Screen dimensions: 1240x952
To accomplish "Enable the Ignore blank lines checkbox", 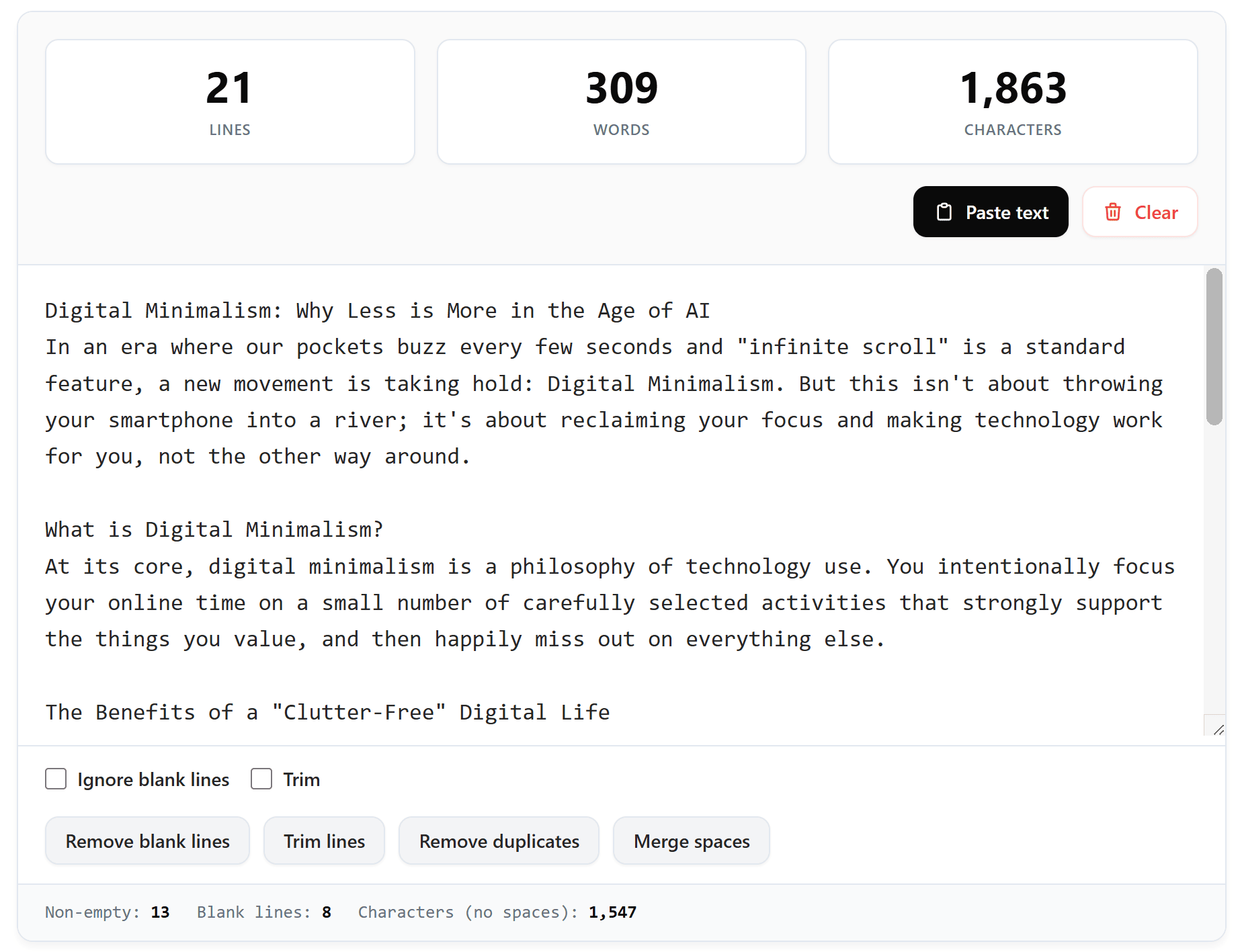I will pyautogui.click(x=56, y=779).
